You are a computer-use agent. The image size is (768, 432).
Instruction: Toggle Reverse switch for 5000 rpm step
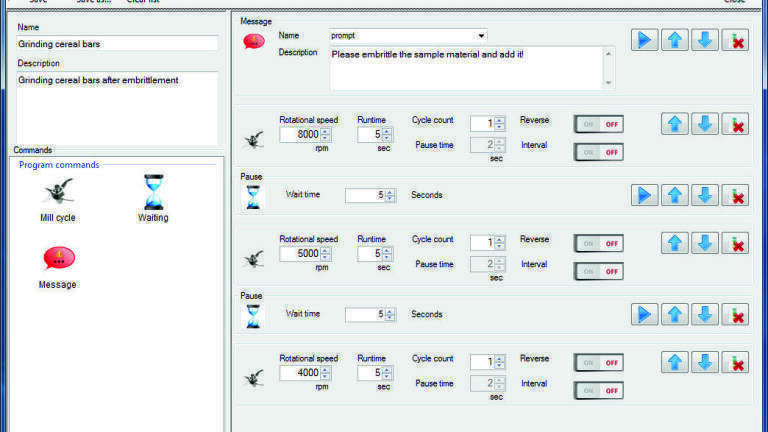599,243
